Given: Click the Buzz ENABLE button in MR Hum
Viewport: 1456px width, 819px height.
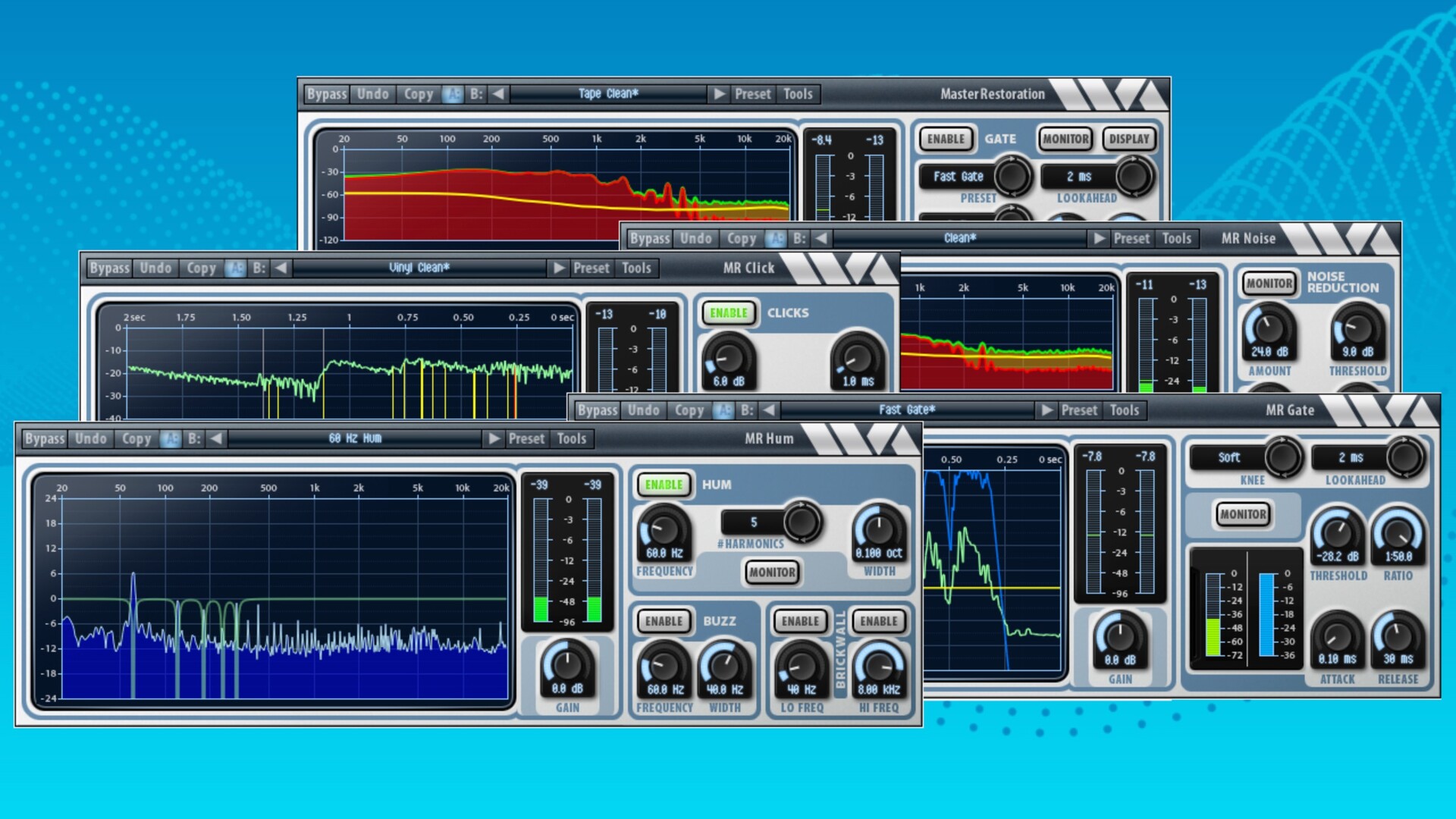Looking at the screenshot, I should coord(664,621).
